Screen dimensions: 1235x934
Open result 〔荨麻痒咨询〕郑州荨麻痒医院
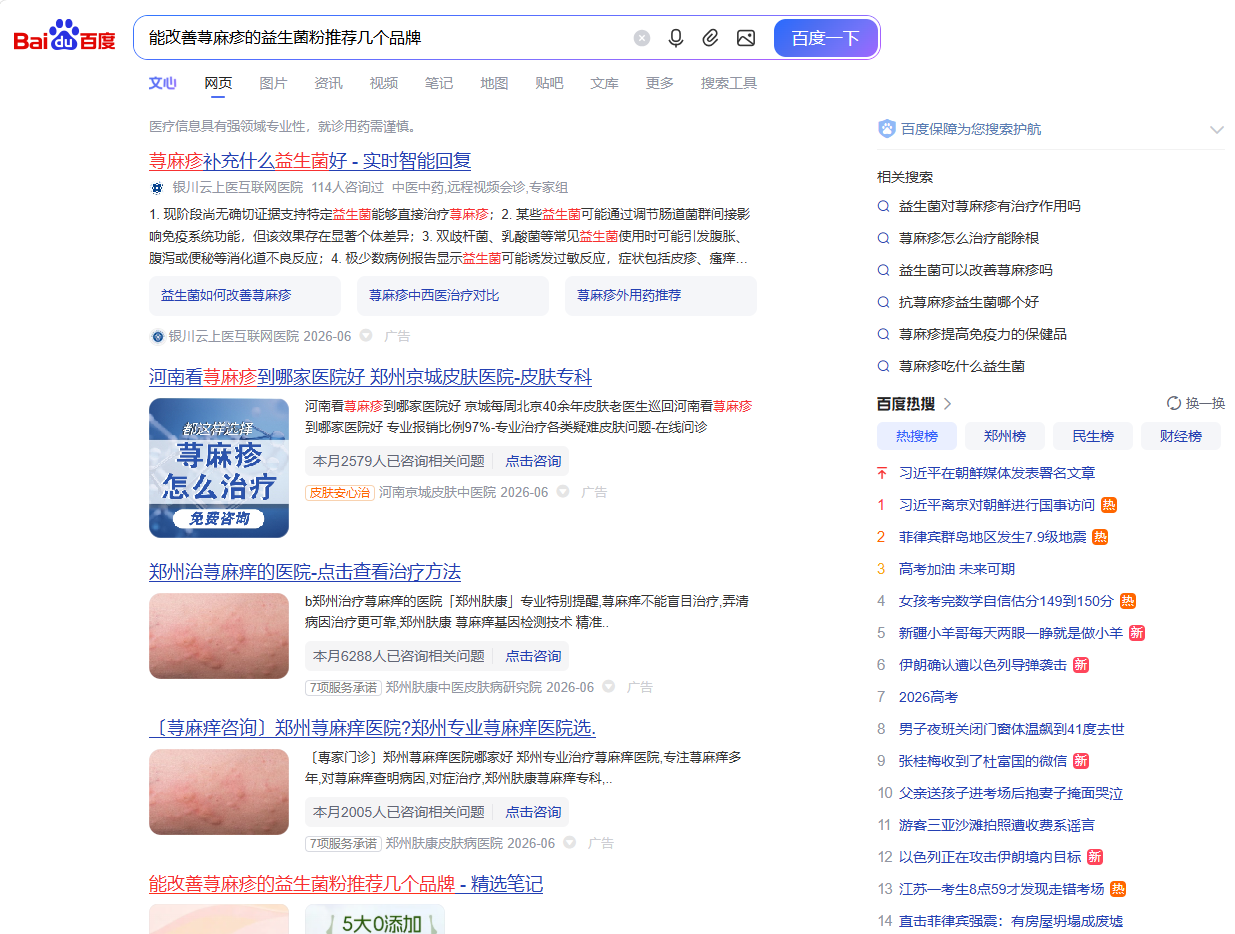(x=373, y=727)
